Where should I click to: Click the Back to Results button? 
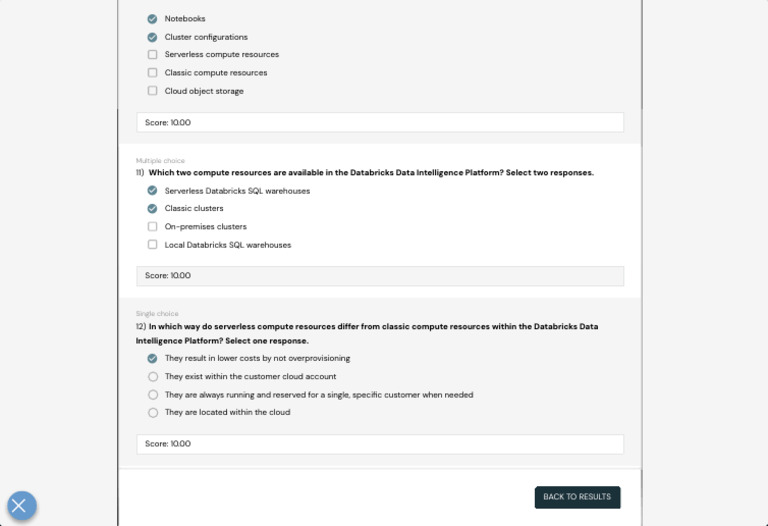577,497
